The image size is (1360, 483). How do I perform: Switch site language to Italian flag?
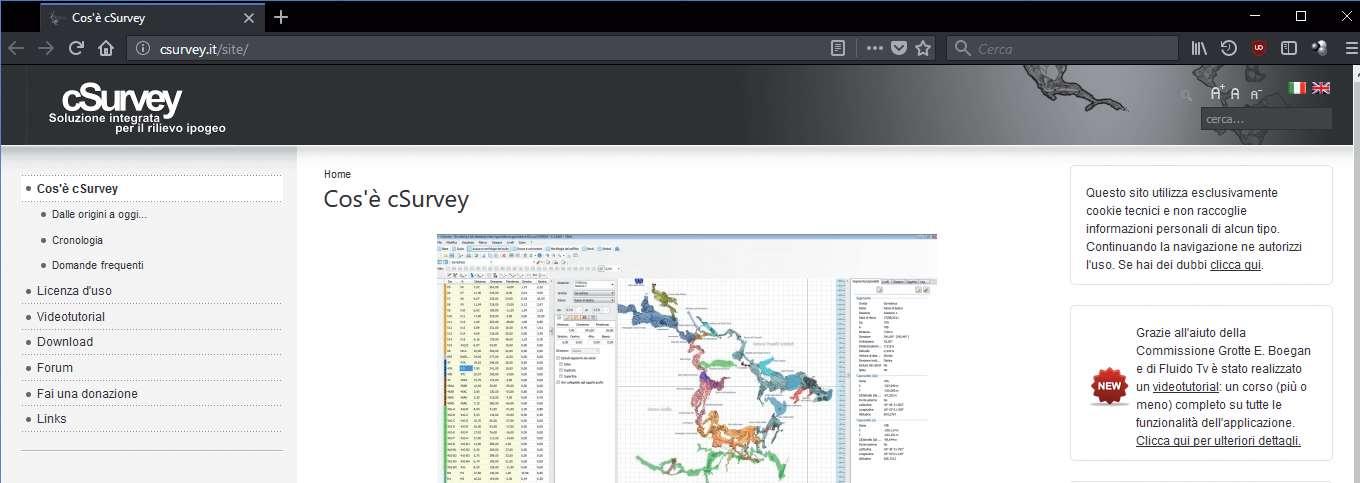(1298, 88)
